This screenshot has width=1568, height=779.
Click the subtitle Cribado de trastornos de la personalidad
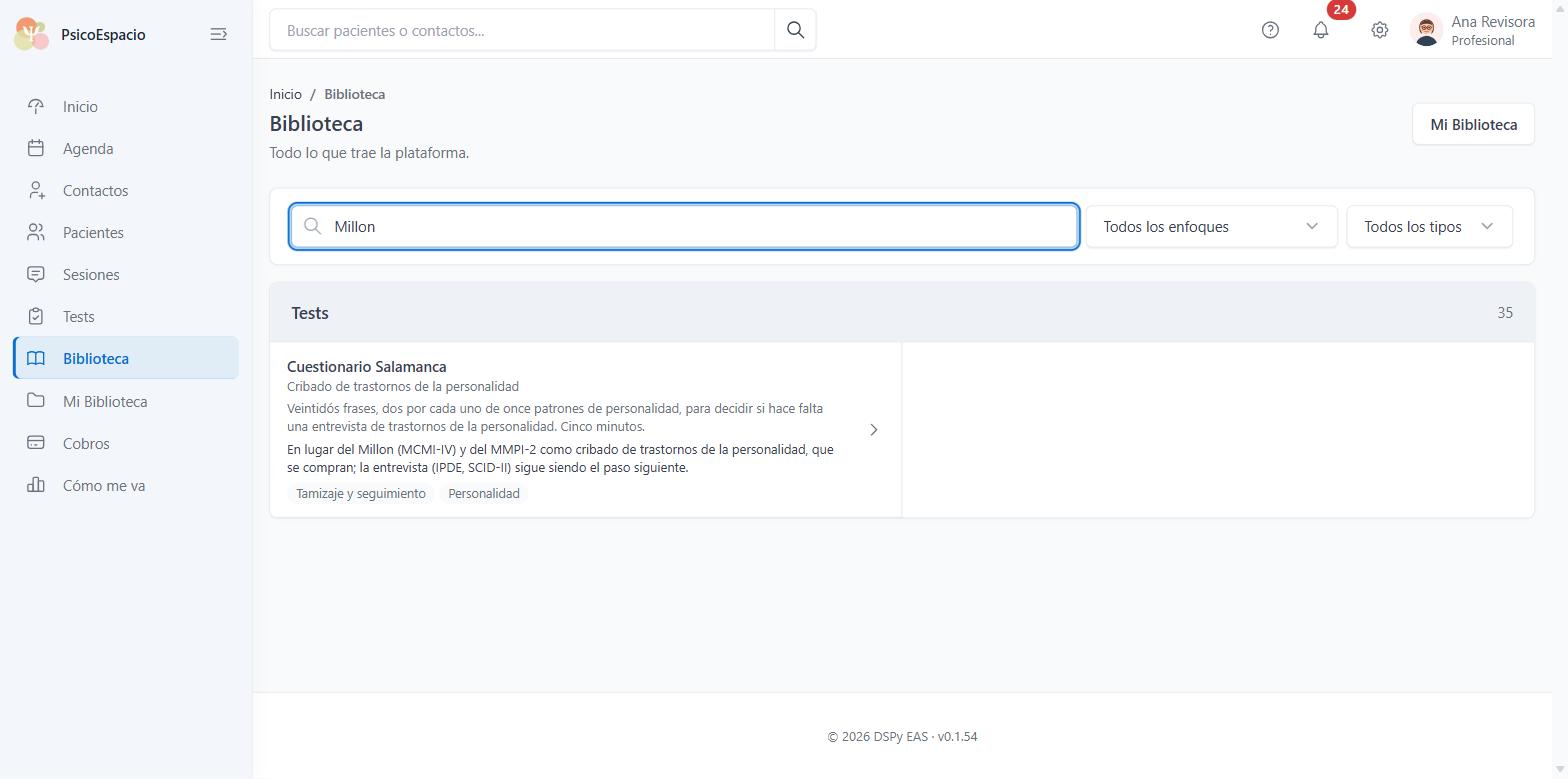pos(403,386)
